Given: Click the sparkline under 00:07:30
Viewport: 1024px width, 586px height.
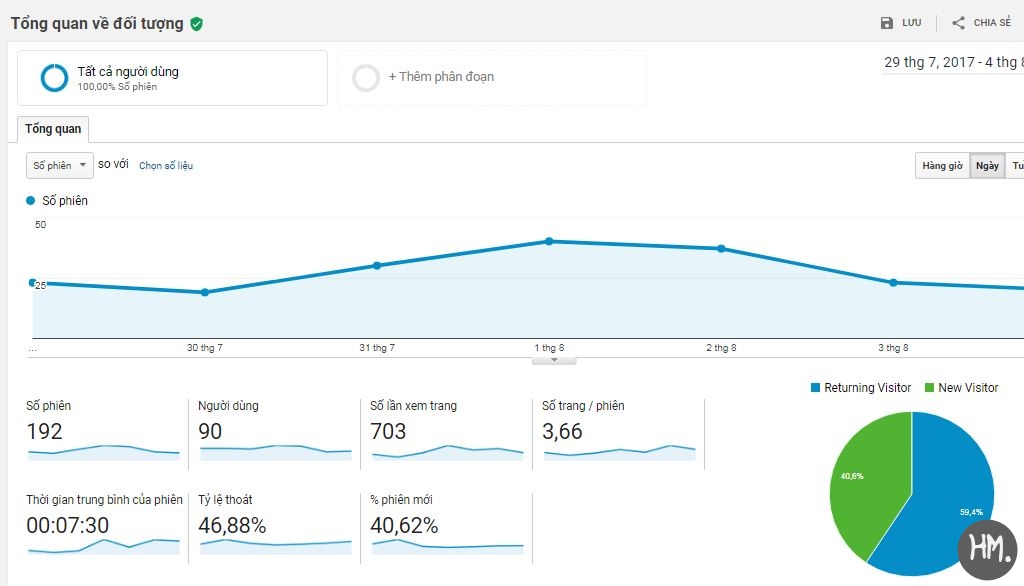Looking at the screenshot, I should click(103, 546).
